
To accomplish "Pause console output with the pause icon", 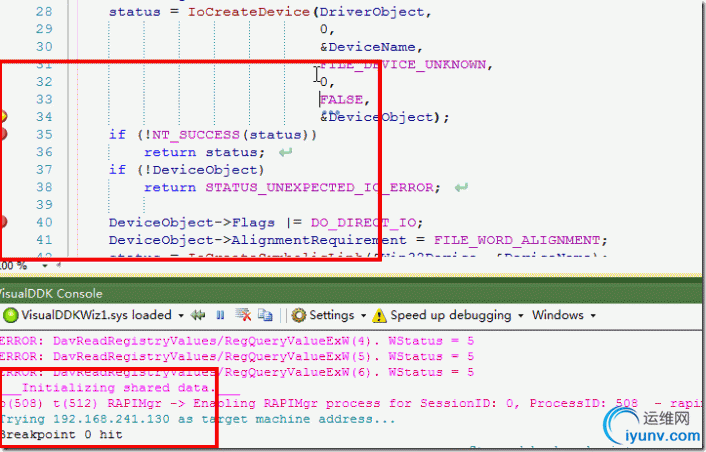I will pos(220,315).
